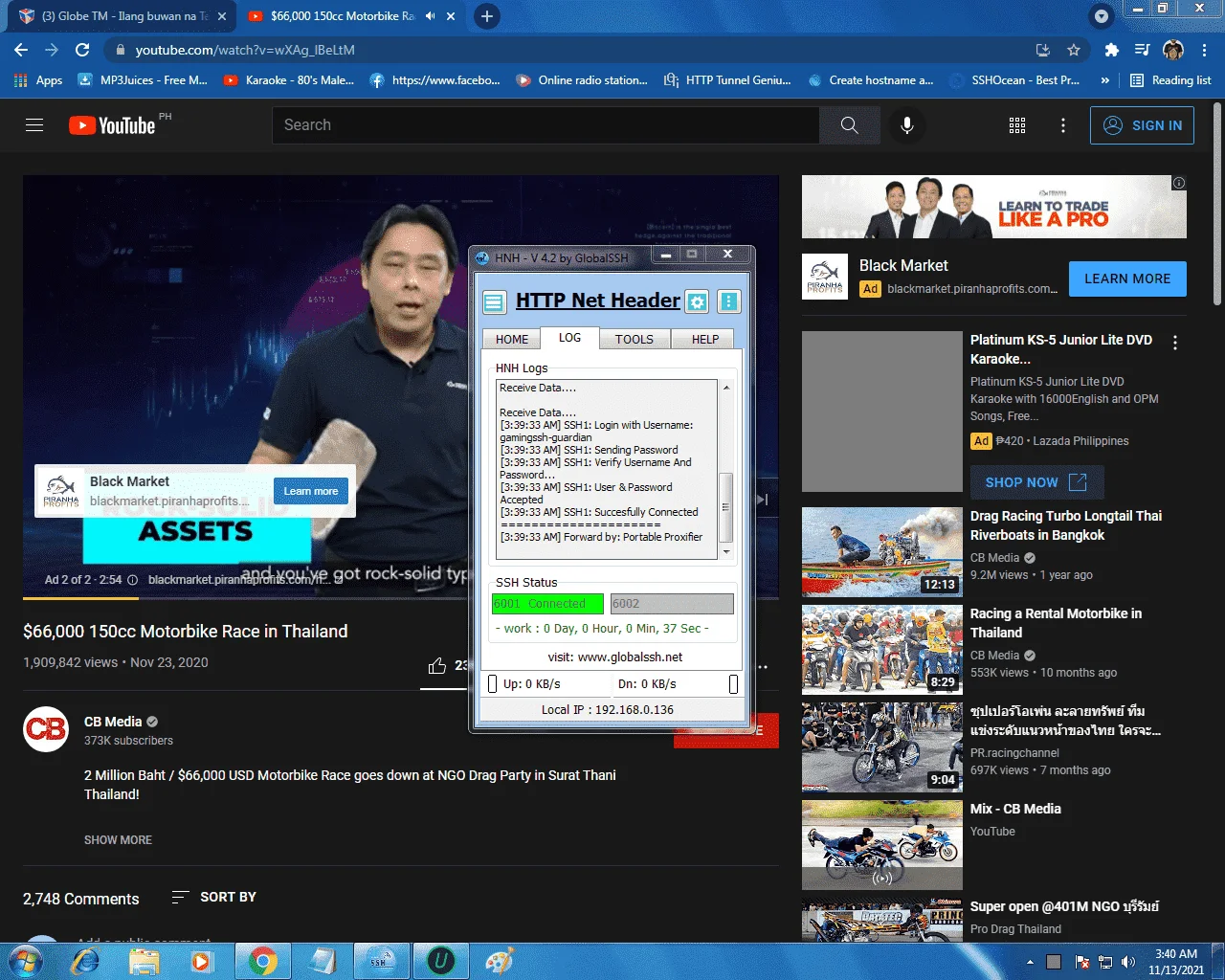Go to the YouTube home logo

(x=112, y=125)
